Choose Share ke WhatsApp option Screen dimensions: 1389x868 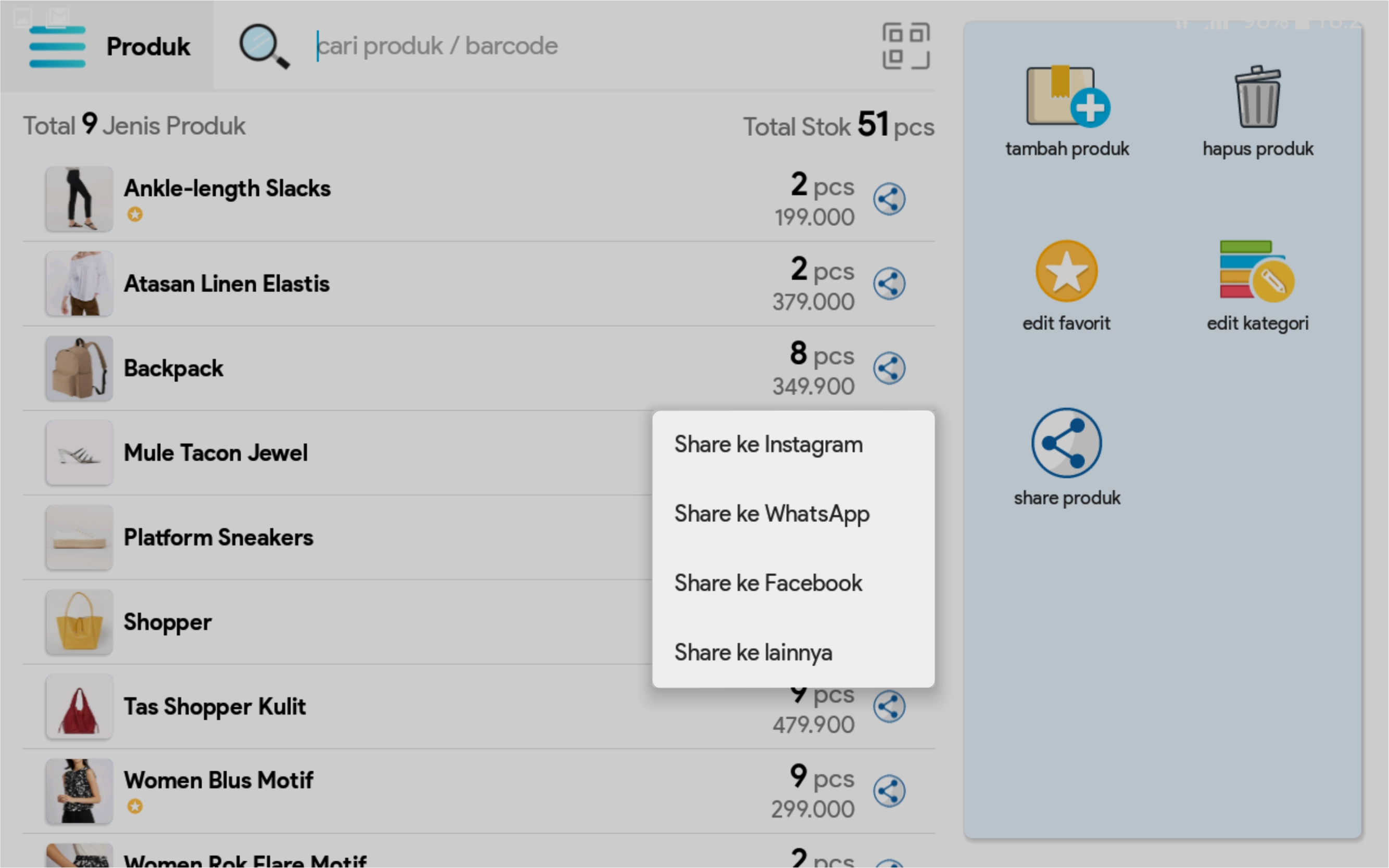click(772, 514)
